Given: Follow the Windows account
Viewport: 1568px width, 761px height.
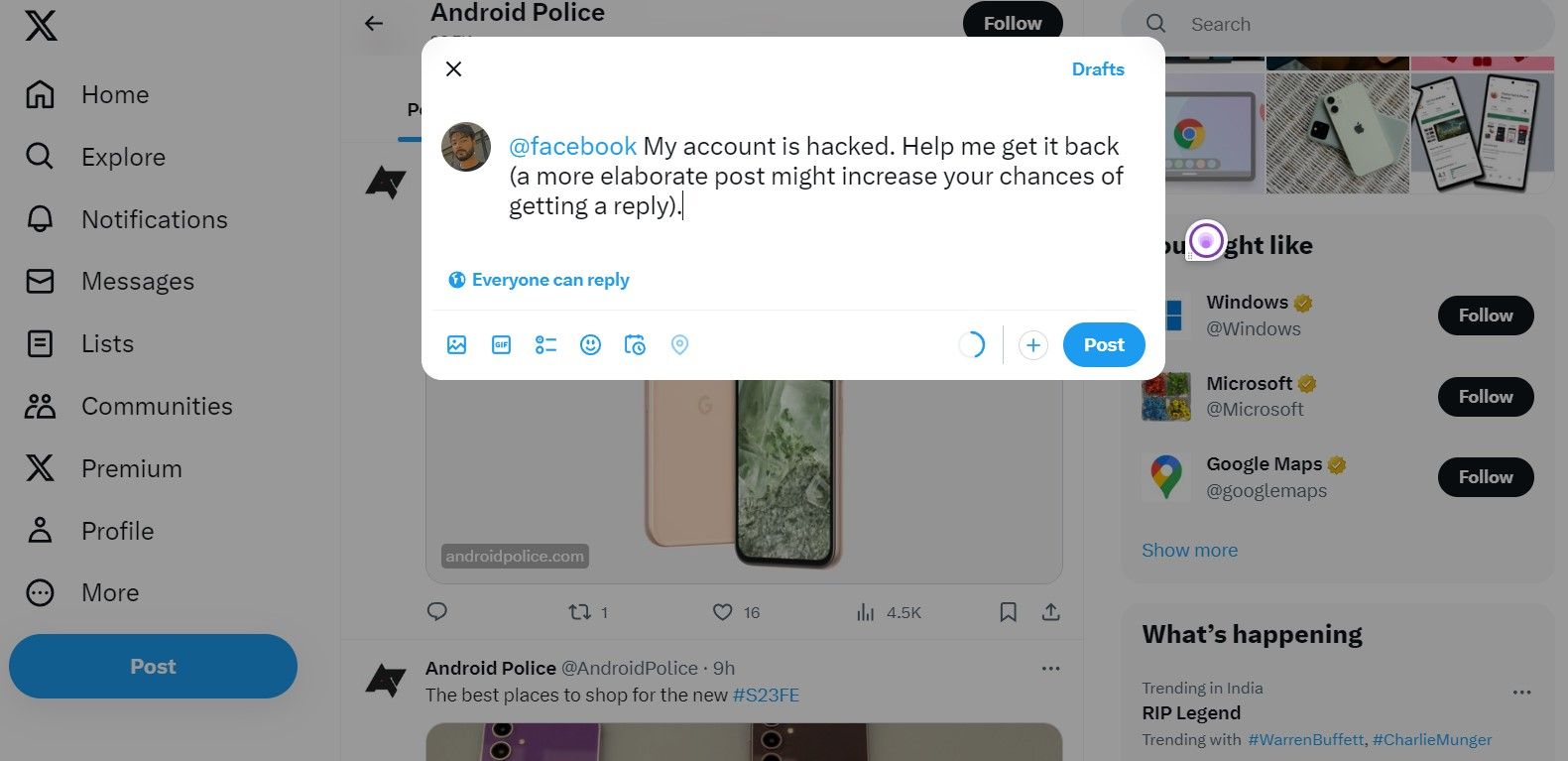Looking at the screenshot, I should (x=1486, y=316).
